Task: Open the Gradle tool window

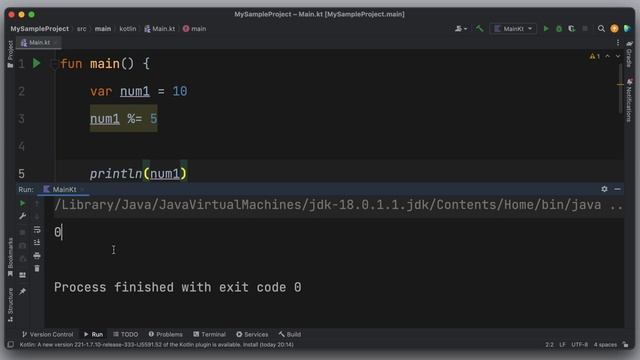Action: (629, 54)
